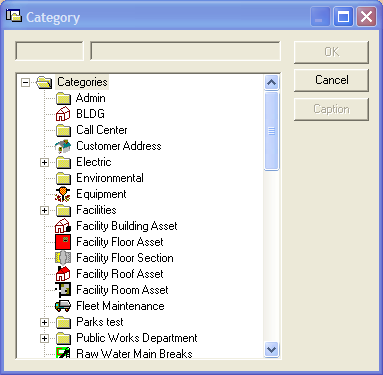Select Public Works Department text
The image size is (383, 375).
(137, 338)
